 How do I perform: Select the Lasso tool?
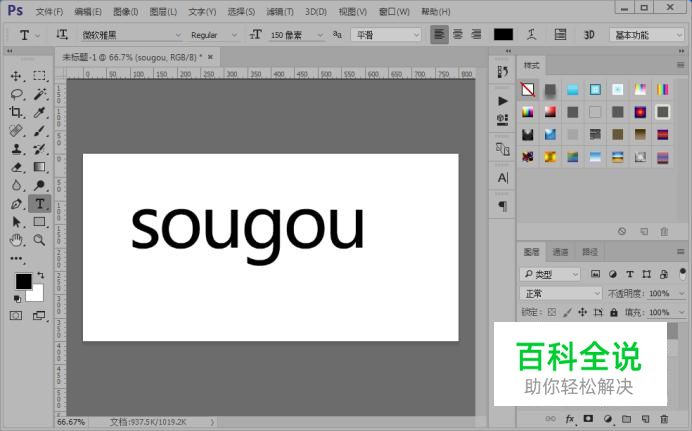click(x=16, y=94)
